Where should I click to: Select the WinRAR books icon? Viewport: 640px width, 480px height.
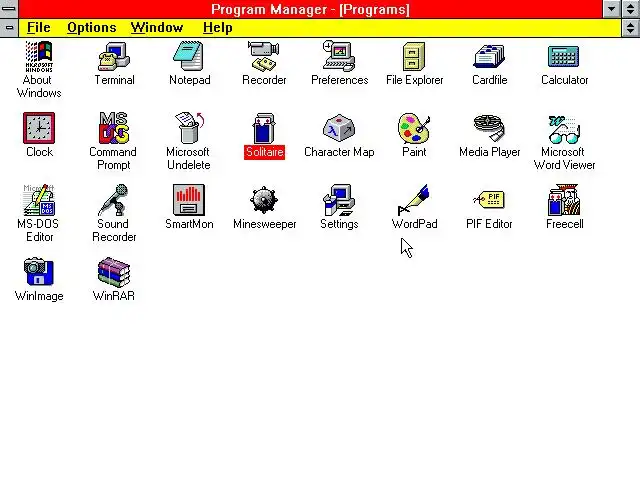click(114, 272)
